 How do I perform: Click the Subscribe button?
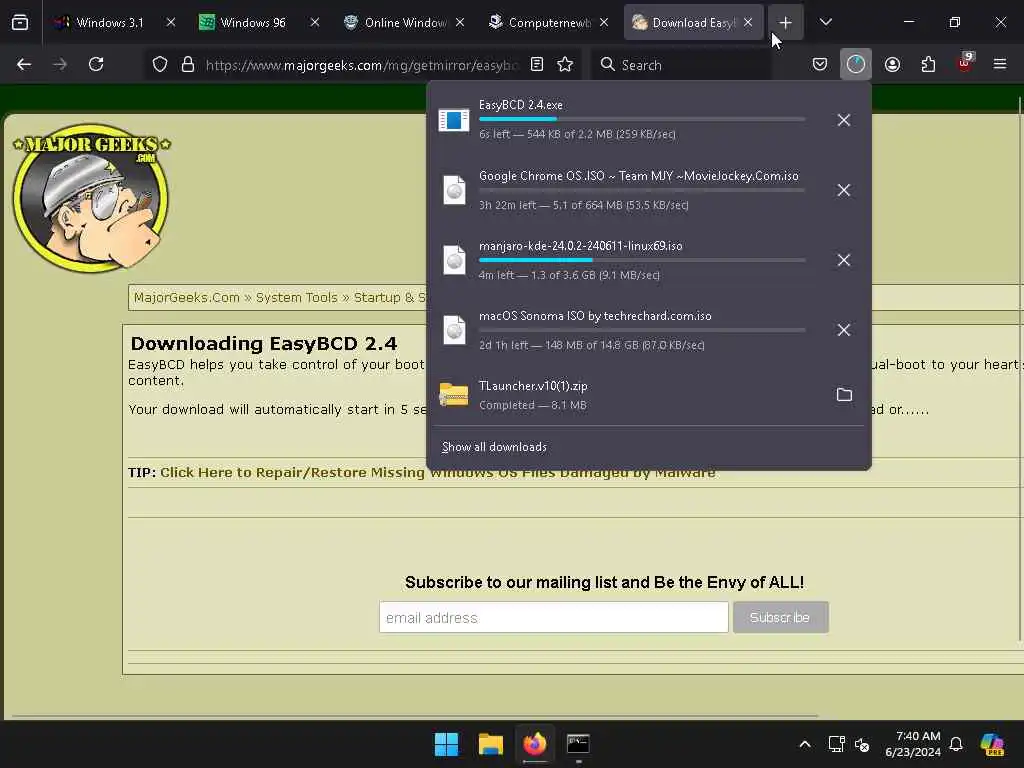[x=780, y=617]
